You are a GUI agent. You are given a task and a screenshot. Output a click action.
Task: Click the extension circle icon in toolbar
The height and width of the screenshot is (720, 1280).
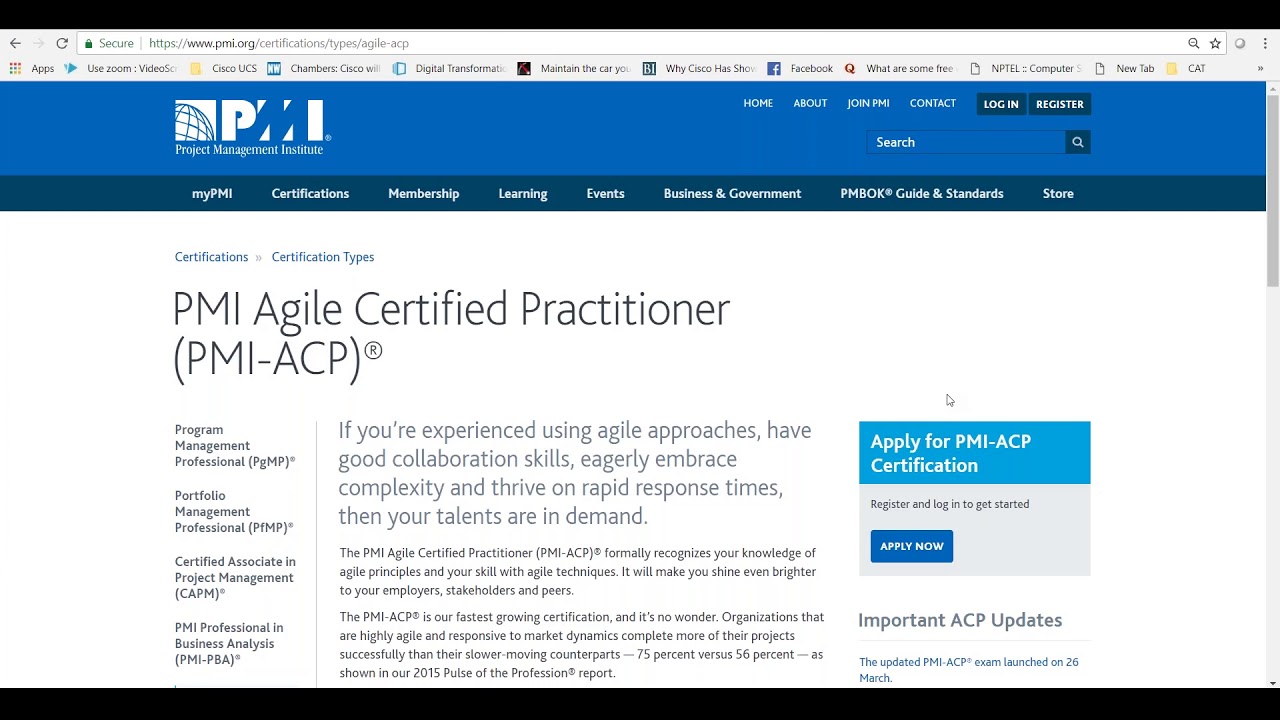(x=1240, y=43)
